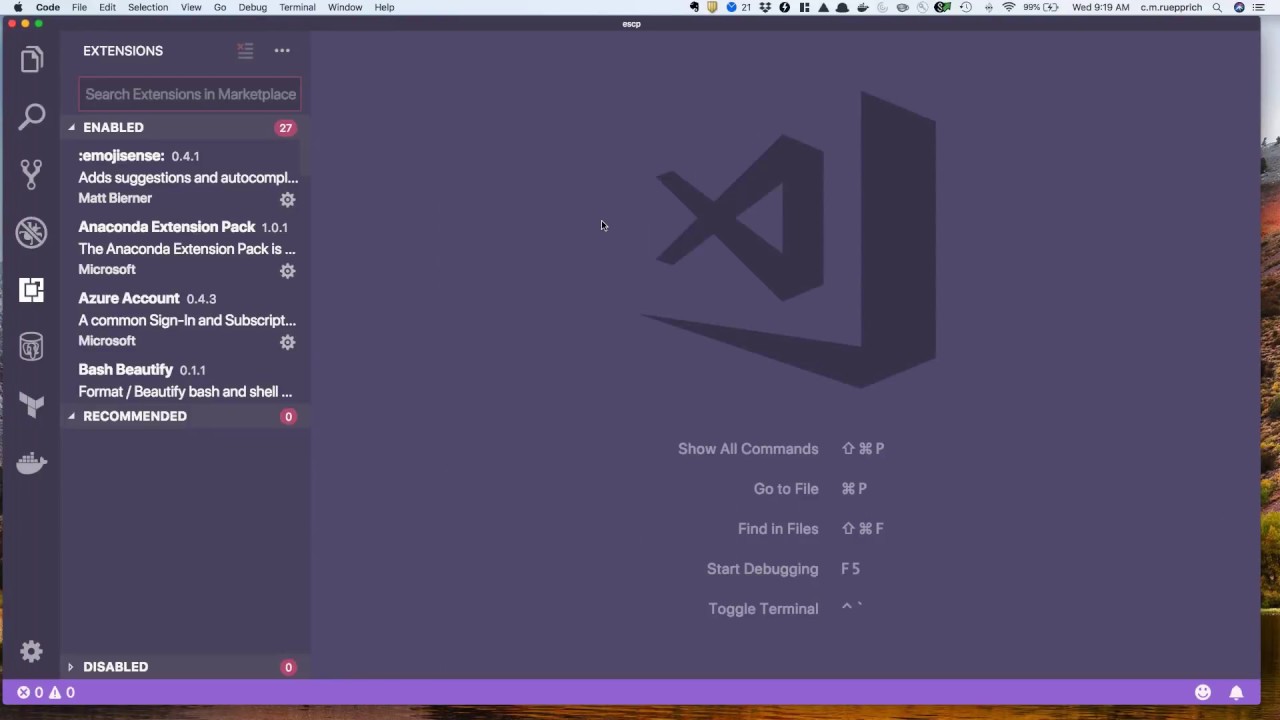Open the View menu
1280x720 pixels.
click(191, 7)
